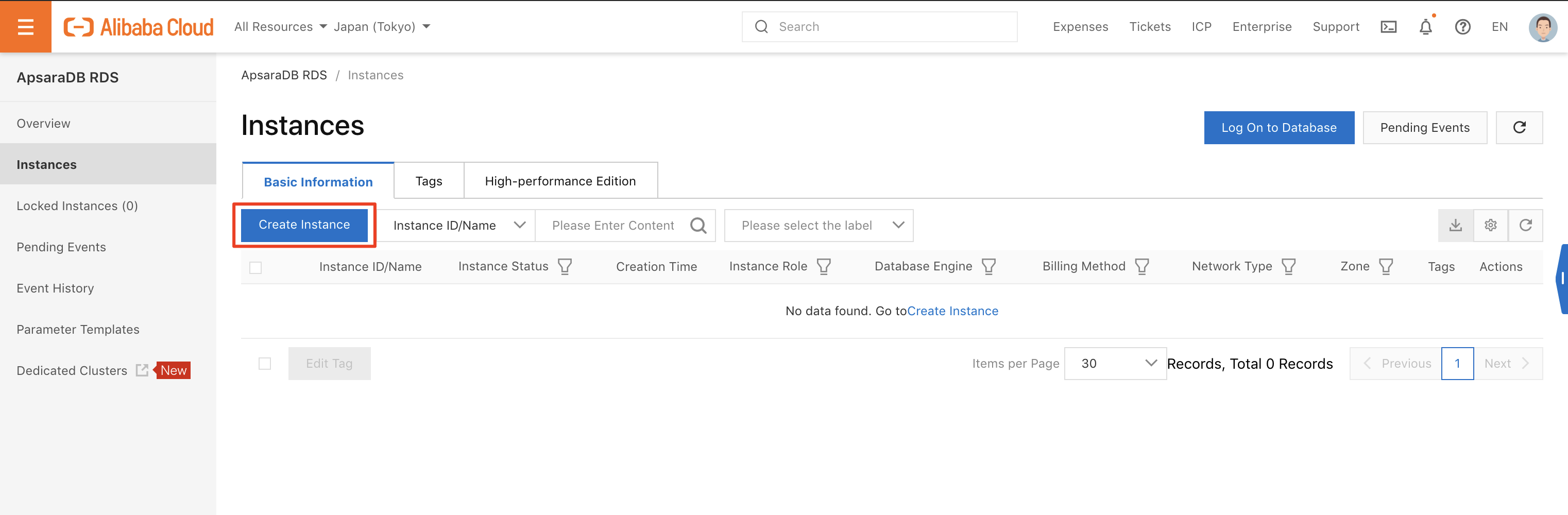The height and width of the screenshot is (515, 1568).
Task: Click the Instance ID/Name column header
Action: click(x=370, y=267)
